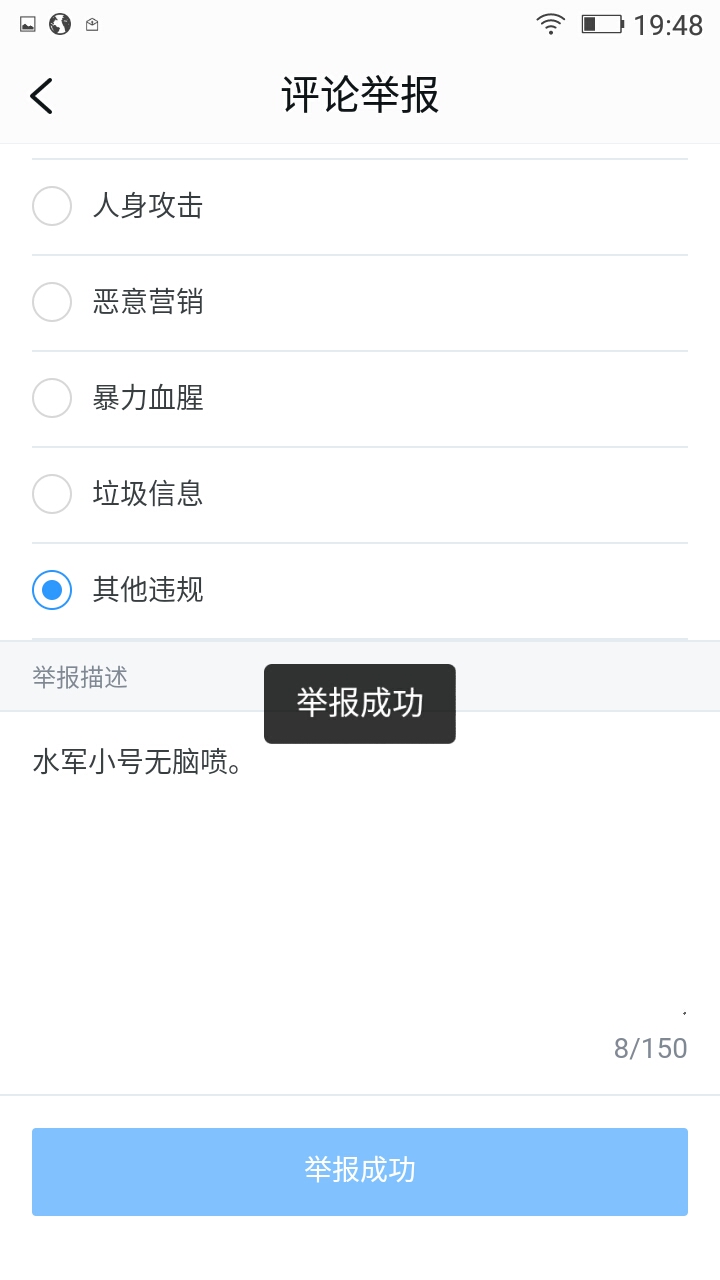Select the 恶意营销 radio button
Screen dimensions: 720x1280
pos(52,302)
